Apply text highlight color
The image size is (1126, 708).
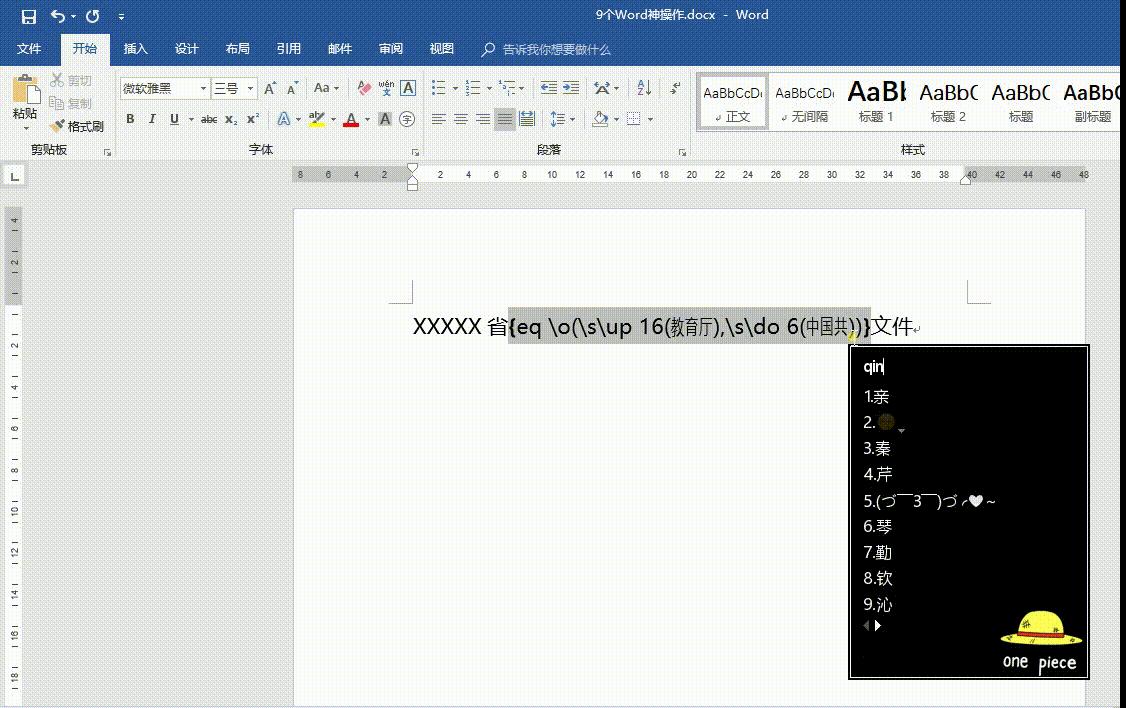318,118
